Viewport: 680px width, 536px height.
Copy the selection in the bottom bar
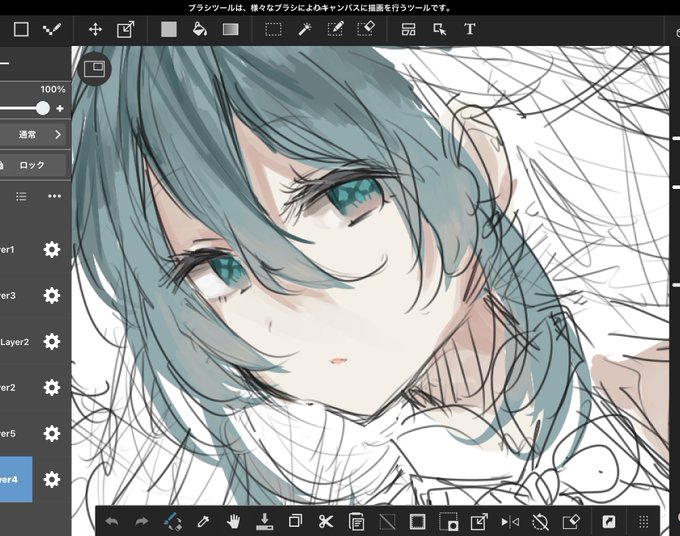point(295,522)
